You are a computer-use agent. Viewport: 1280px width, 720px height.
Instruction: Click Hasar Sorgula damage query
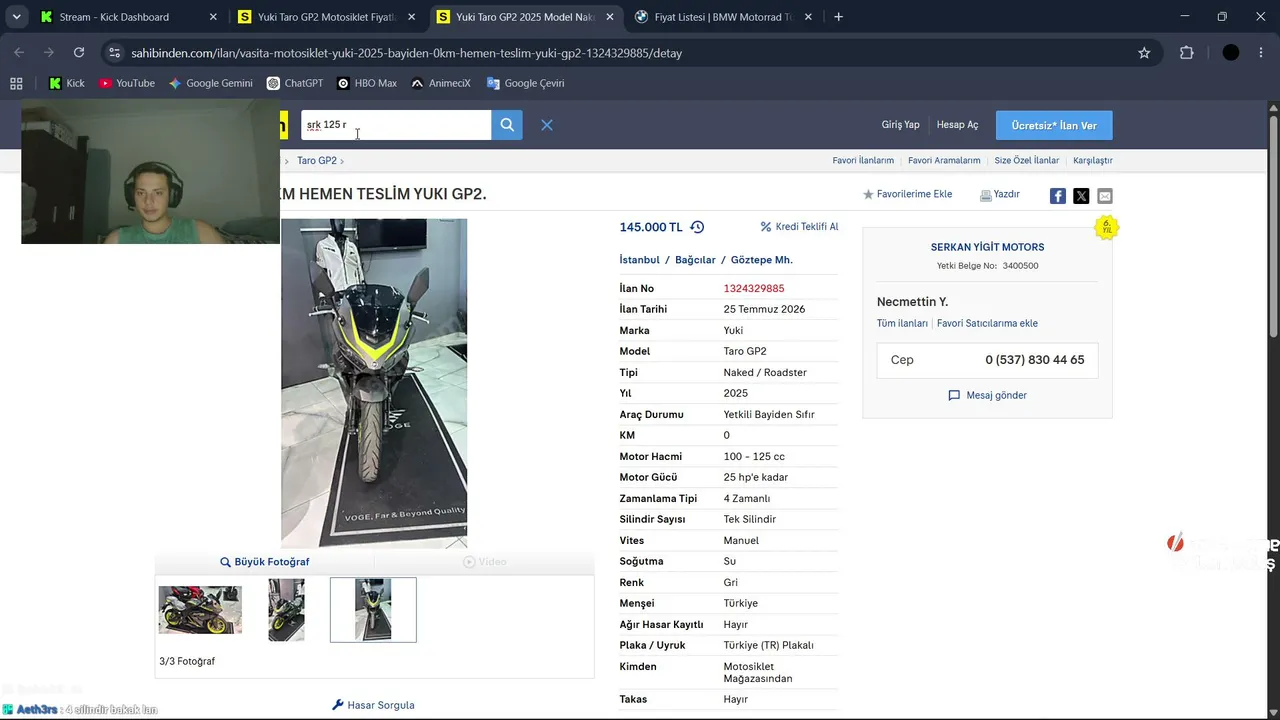point(373,705)
